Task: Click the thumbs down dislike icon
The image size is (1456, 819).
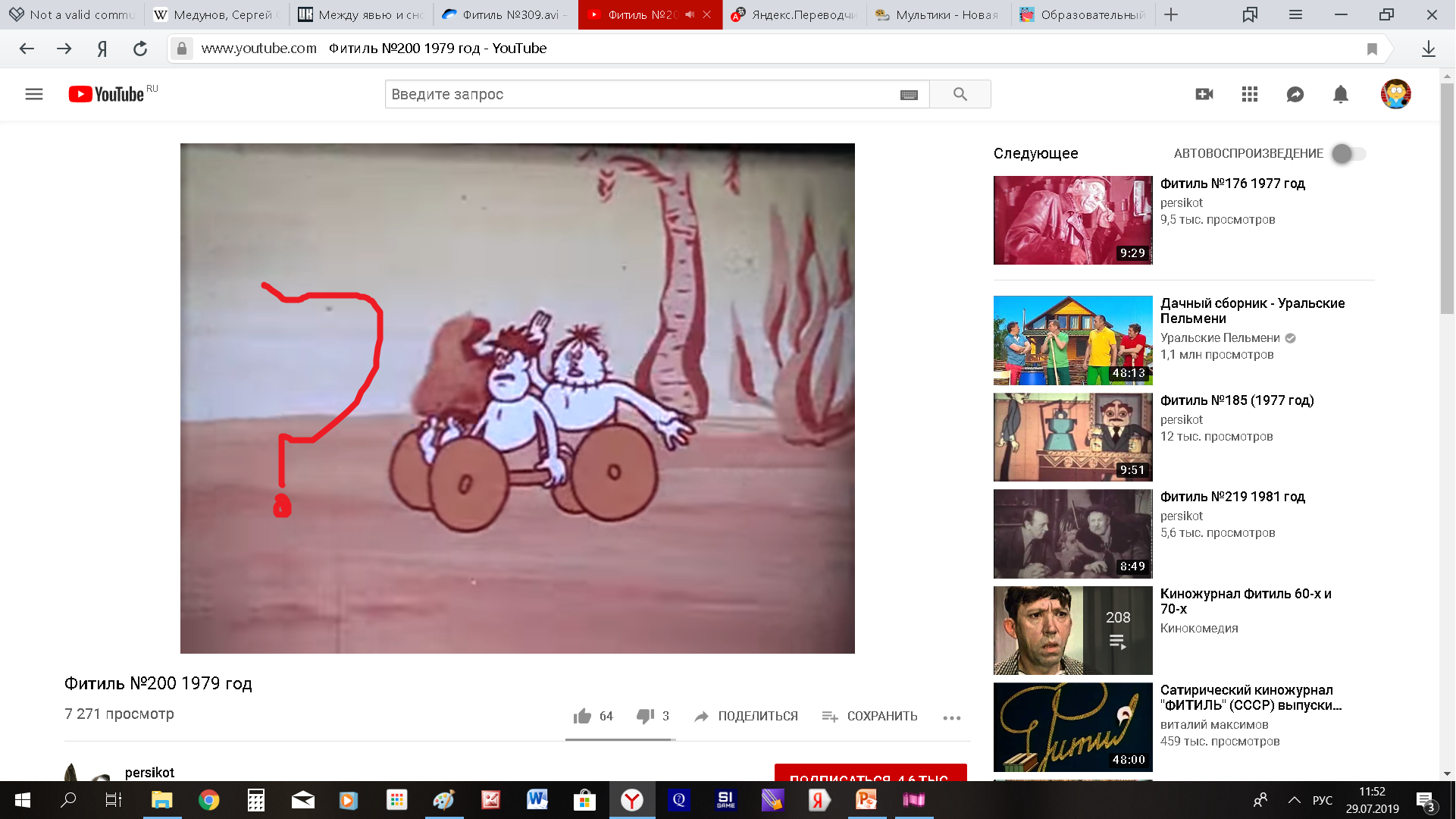Action: [645, 716]
